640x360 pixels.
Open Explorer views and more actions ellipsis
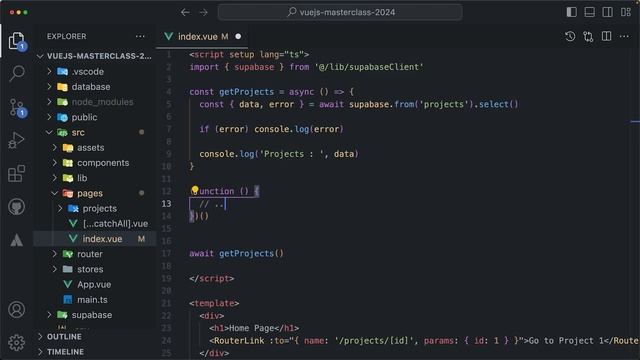[x=140, y=36]
